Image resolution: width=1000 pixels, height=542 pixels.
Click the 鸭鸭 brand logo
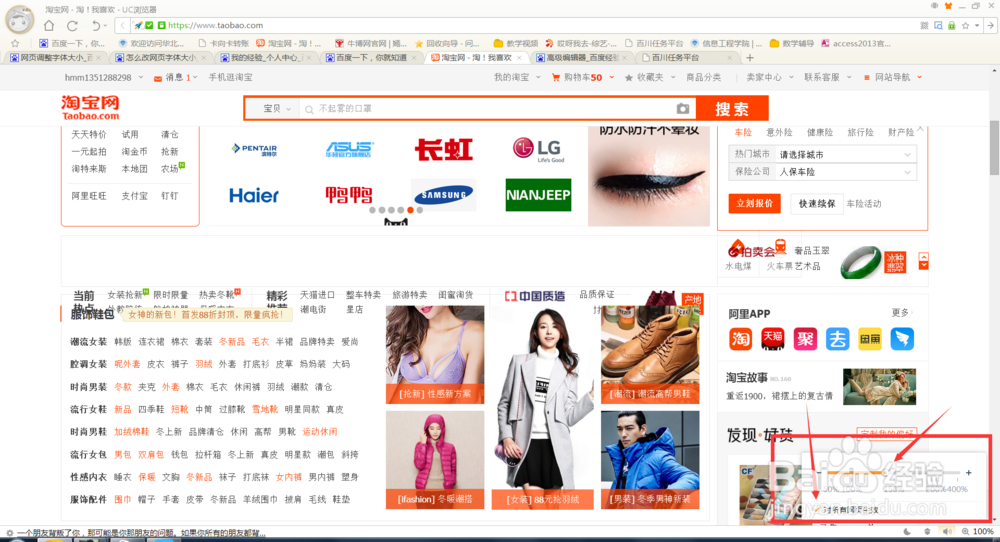pyautogui.click(x=349, y=194)
